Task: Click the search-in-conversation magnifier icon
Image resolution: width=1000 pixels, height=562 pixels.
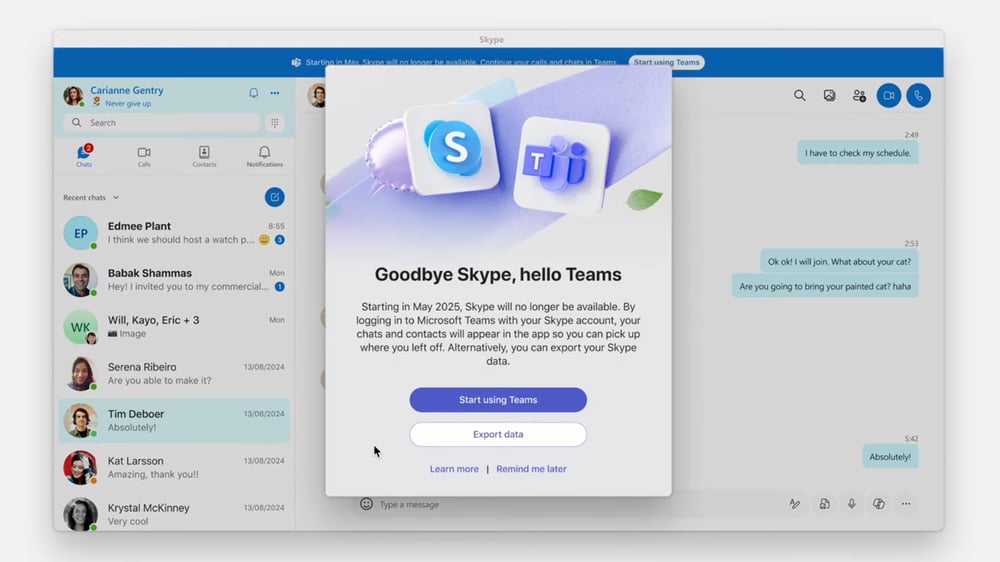Action: (799, 96)
